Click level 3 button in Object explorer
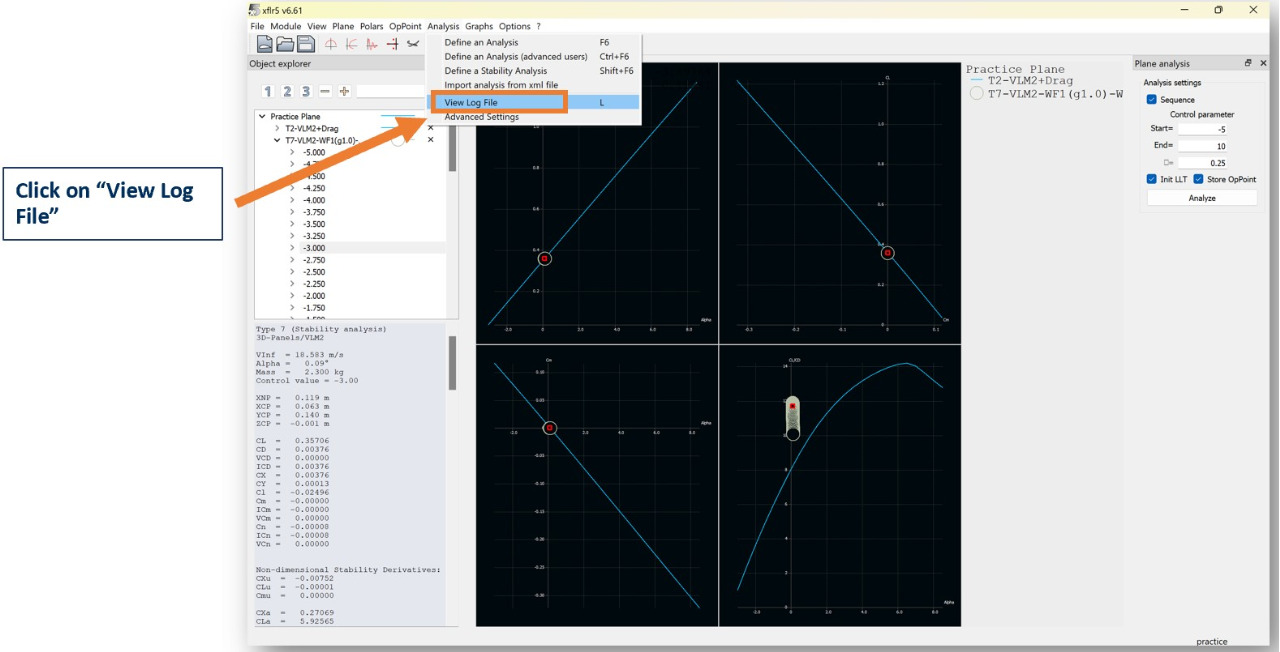This screenshot has height=652, width=1280. [x=306, y=91]
